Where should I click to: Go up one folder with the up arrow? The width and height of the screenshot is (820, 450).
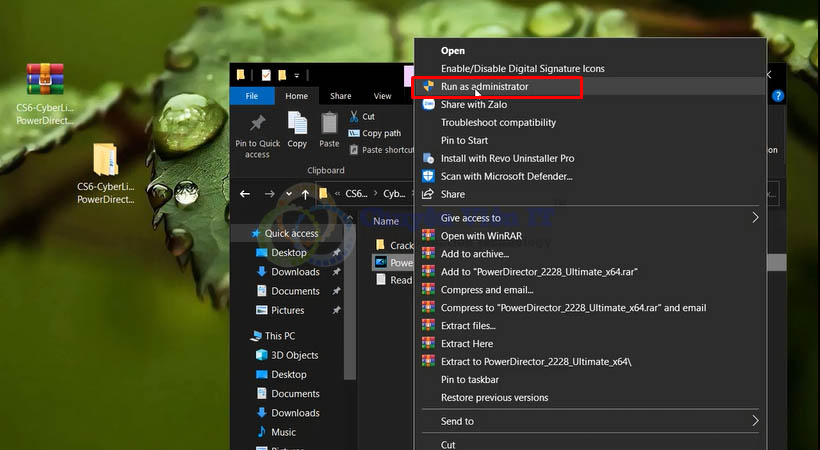[x=306, y=194]
